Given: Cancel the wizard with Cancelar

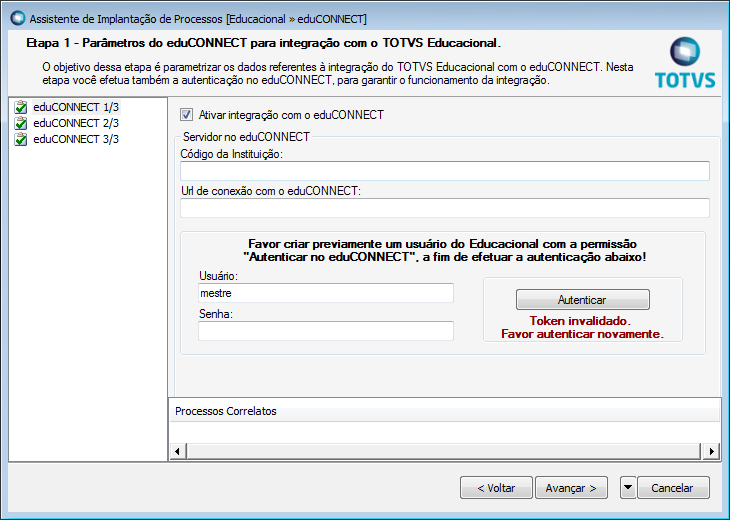Looking at the screenshot, I should 672,488.
